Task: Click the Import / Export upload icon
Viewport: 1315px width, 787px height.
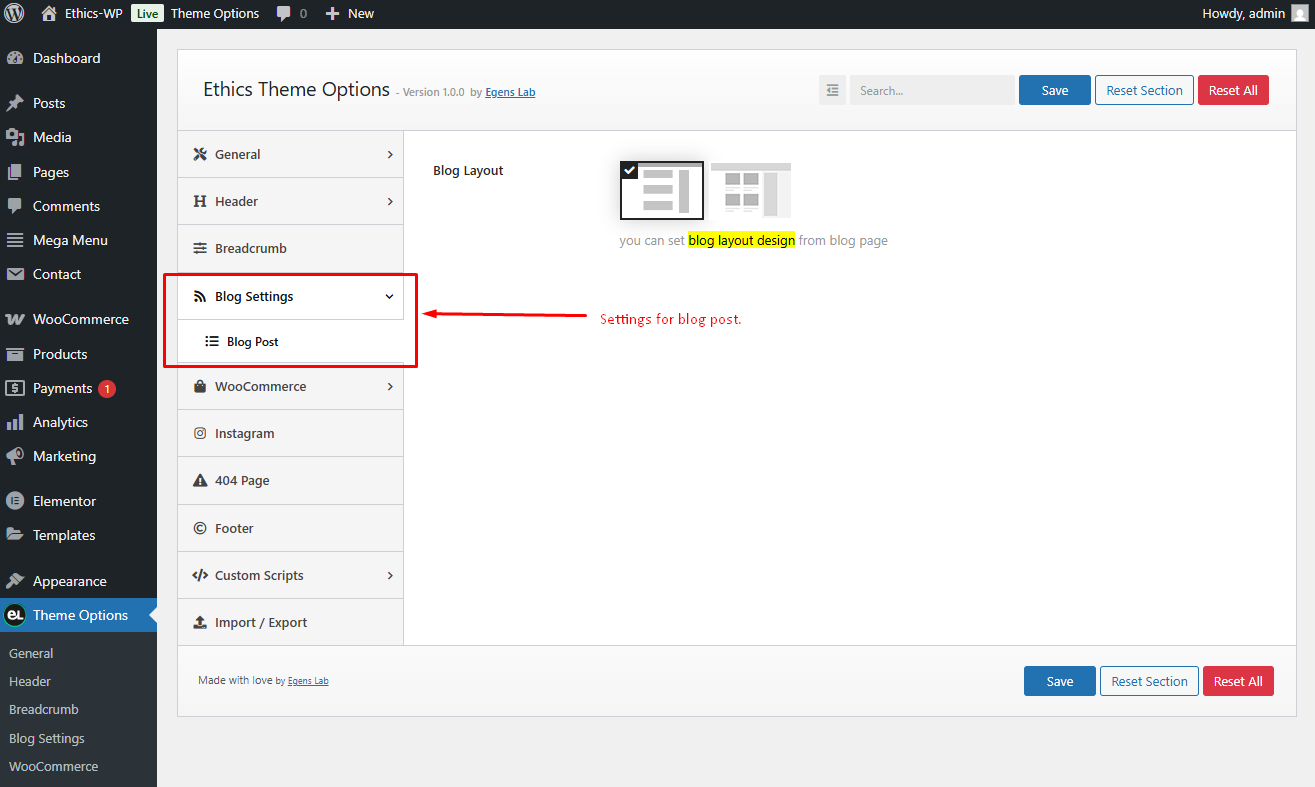Action: (200, 622)
